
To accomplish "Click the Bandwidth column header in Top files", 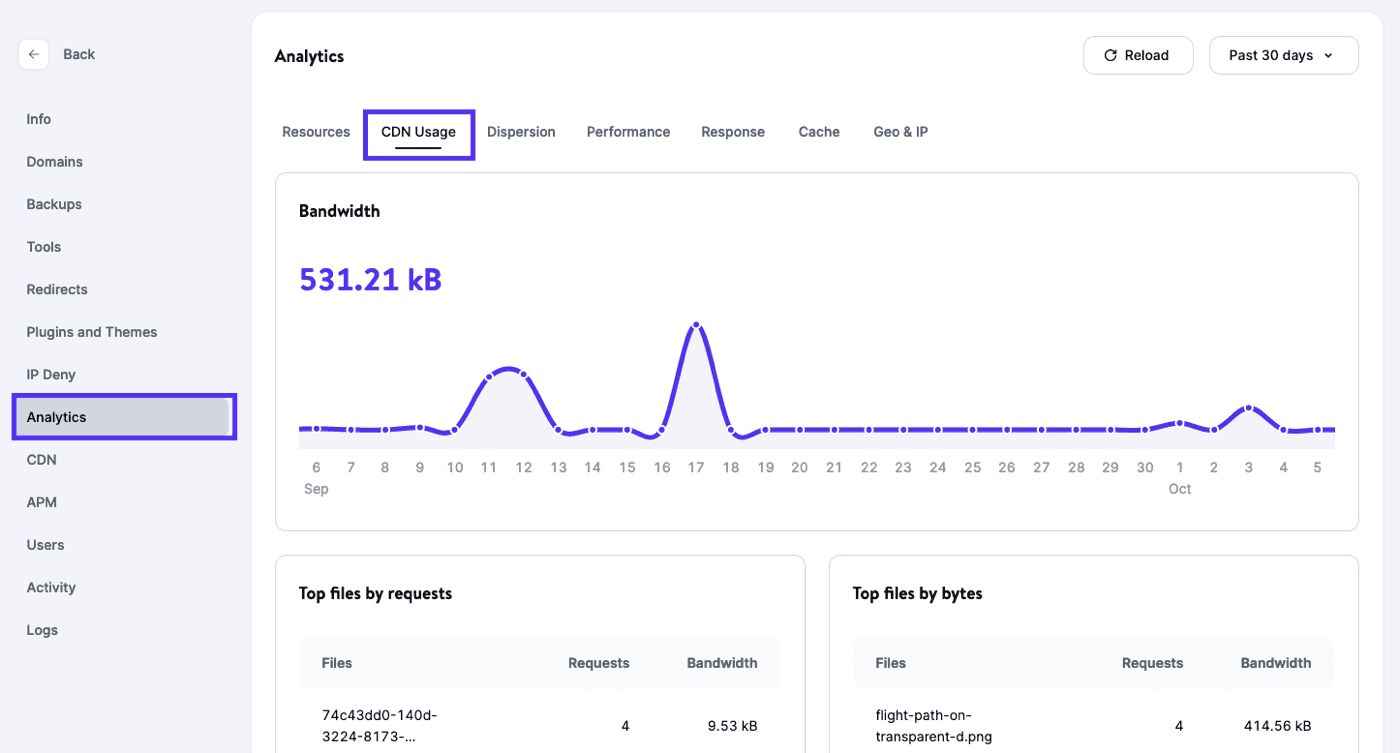I will [x=723, y=662].
